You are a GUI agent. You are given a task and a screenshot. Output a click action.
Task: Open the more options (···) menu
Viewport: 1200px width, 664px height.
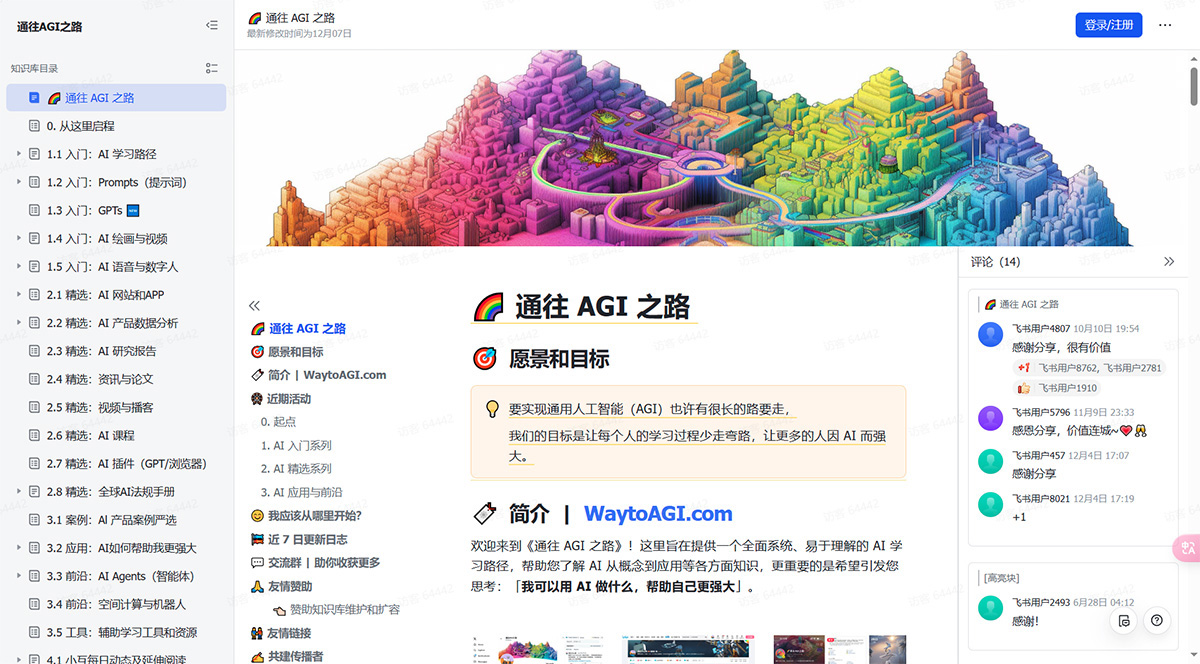[x=1162, y=24]
